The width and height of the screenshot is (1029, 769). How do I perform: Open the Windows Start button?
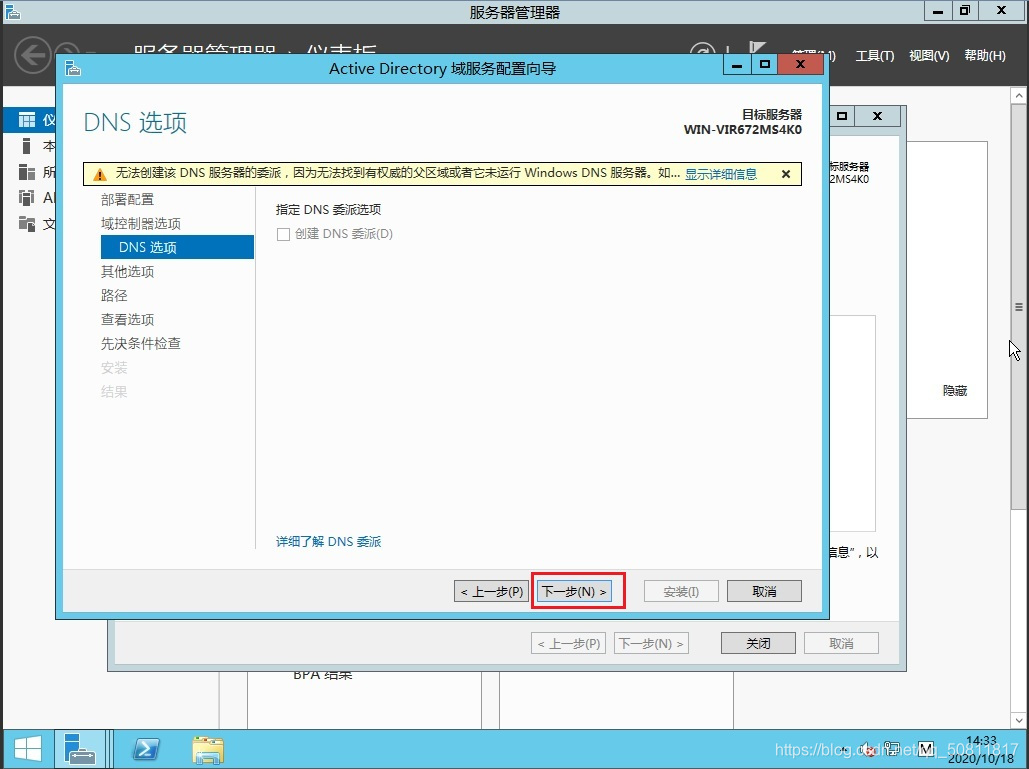pos(28,749)
